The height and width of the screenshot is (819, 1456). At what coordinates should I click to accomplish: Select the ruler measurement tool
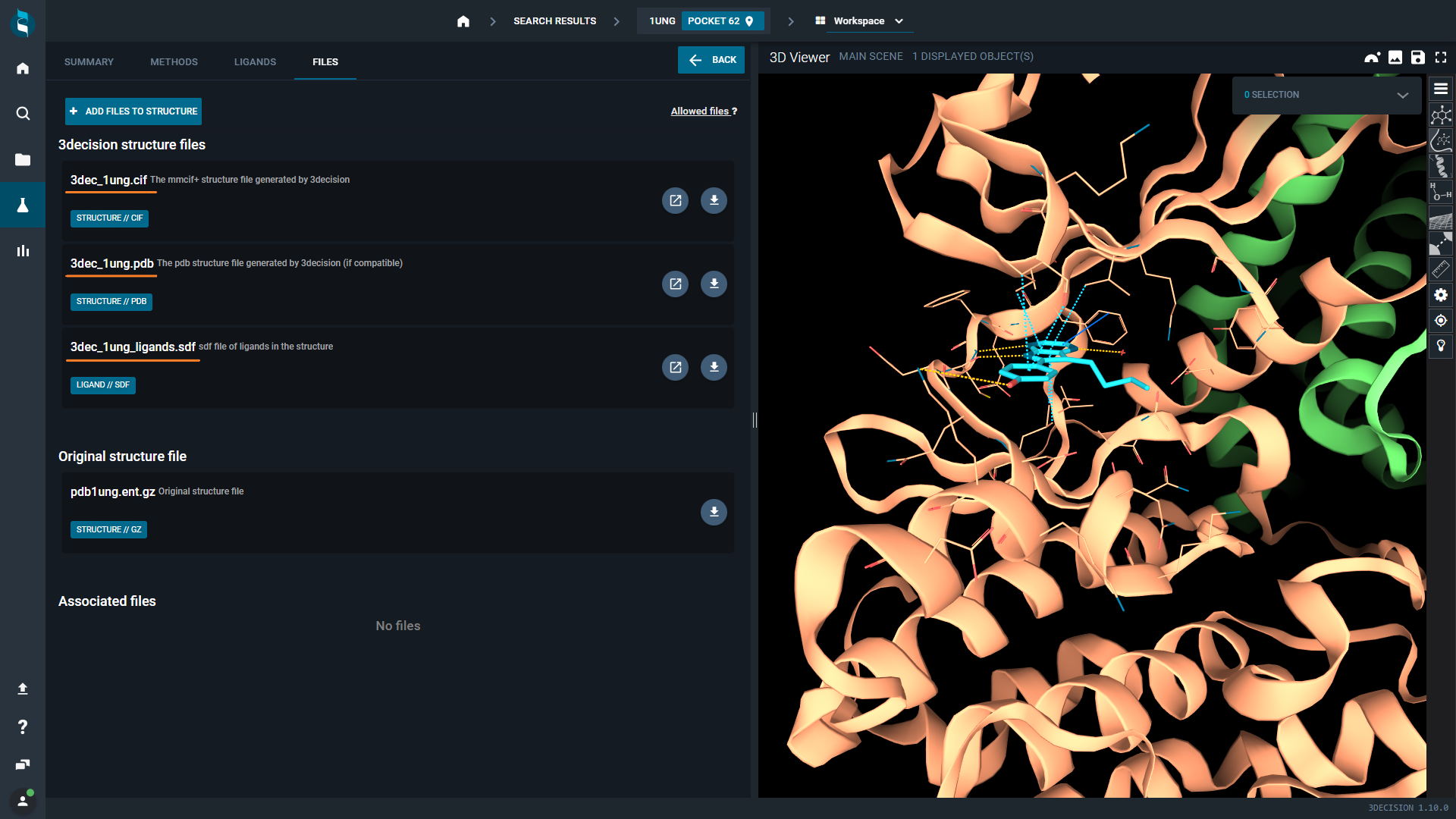coord(1440,269)
